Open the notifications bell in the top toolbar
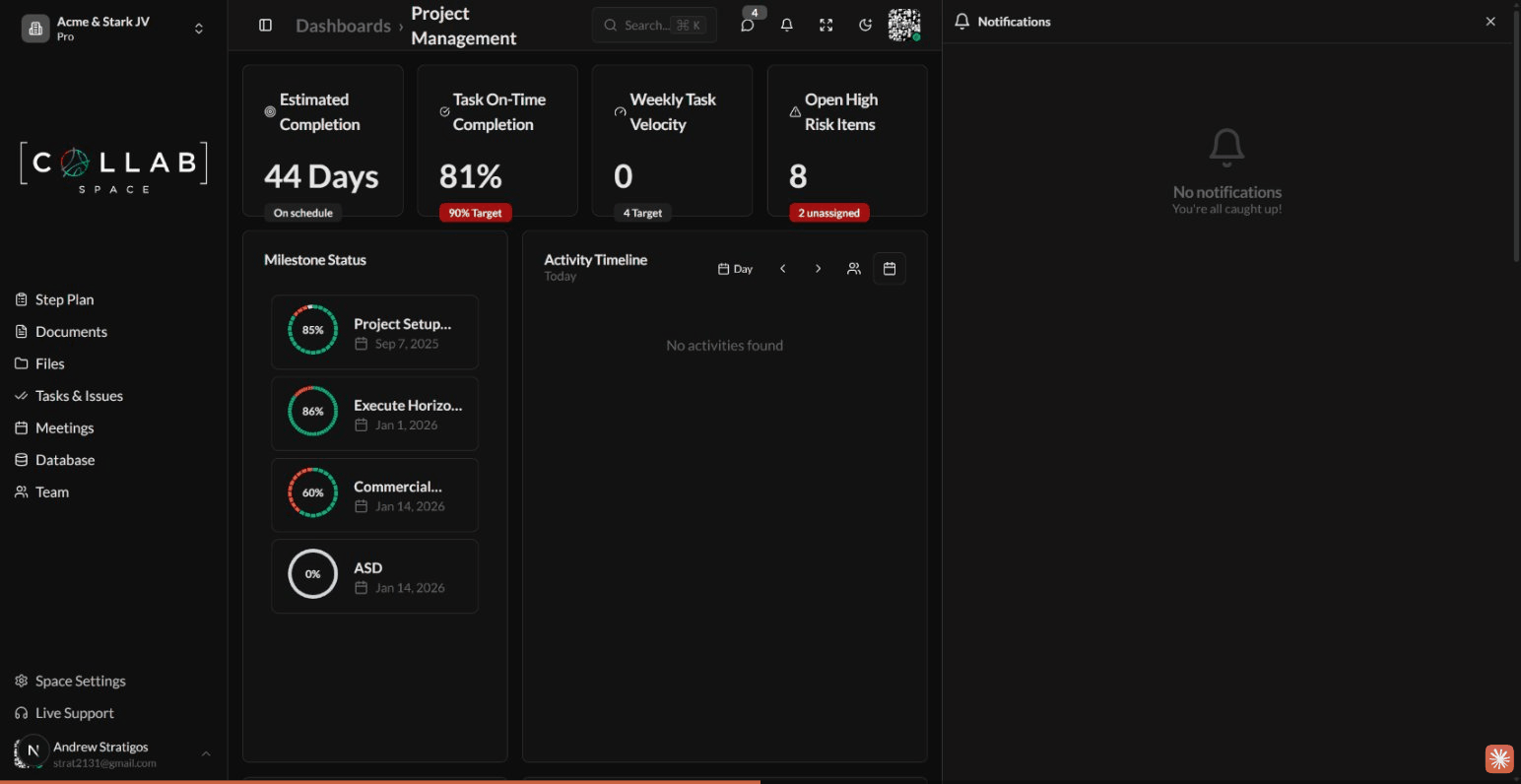 pyautogui.click(x=786, y=25)
